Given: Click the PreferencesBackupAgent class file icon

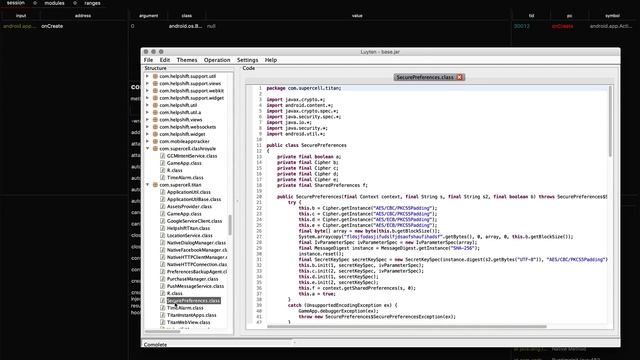Looking at the screenshot, I should (x=162, y=271).
